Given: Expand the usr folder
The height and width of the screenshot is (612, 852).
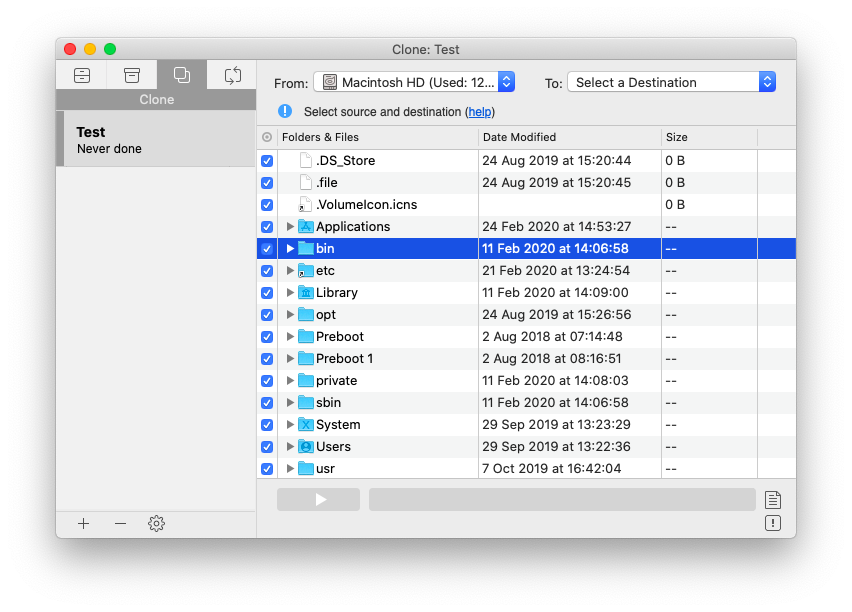Looking at the screenshot, I should pos(290,469).
